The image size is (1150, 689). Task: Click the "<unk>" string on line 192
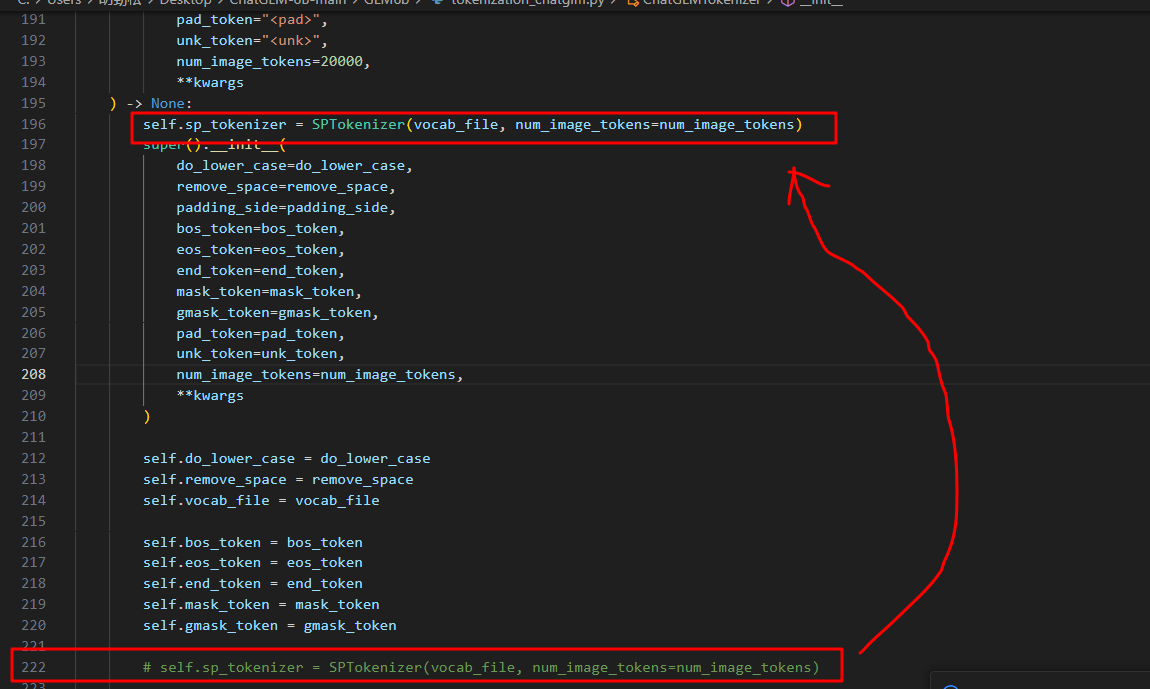[290, 40]
